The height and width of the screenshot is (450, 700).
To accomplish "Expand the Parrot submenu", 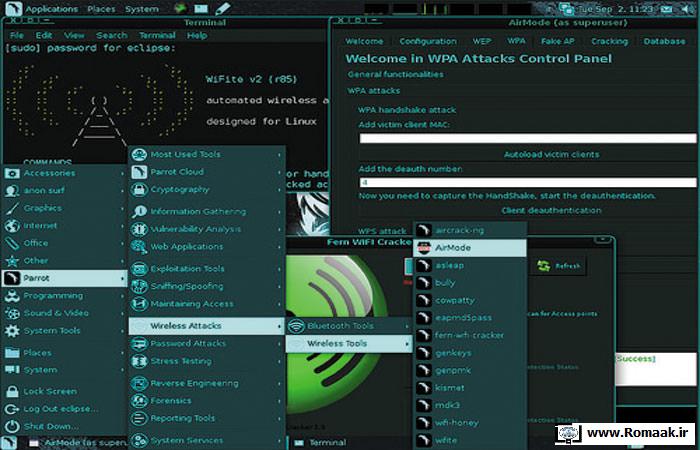I will click(64, 279).
